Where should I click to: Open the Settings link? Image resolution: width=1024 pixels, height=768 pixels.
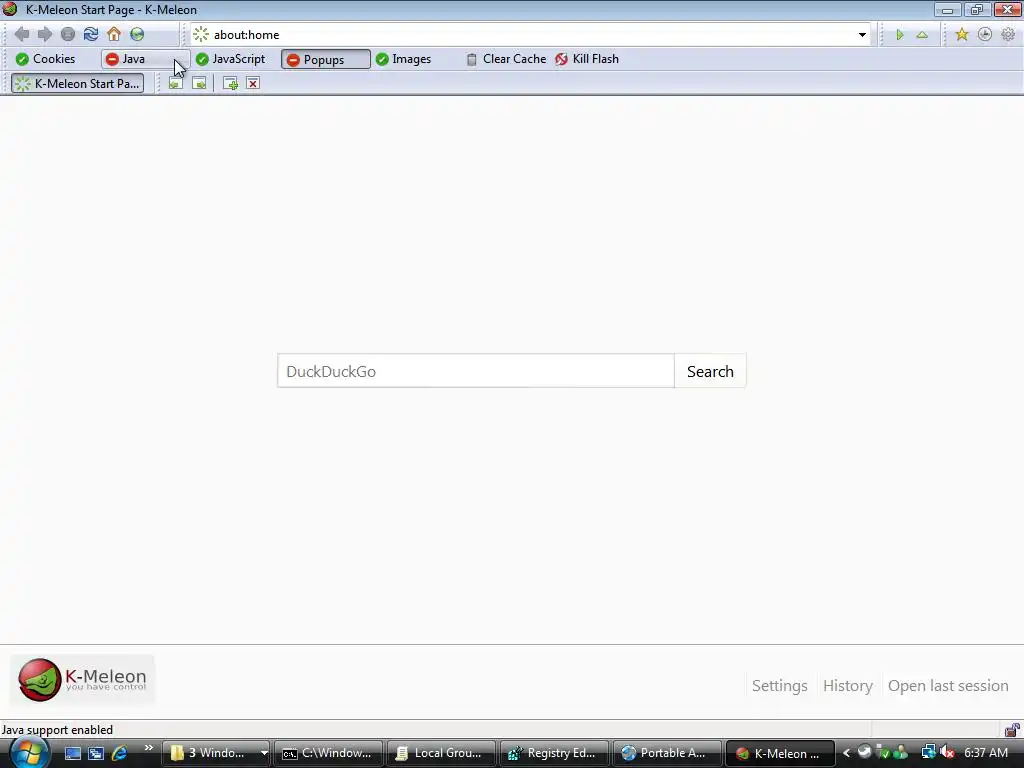(x=779, y=686)
